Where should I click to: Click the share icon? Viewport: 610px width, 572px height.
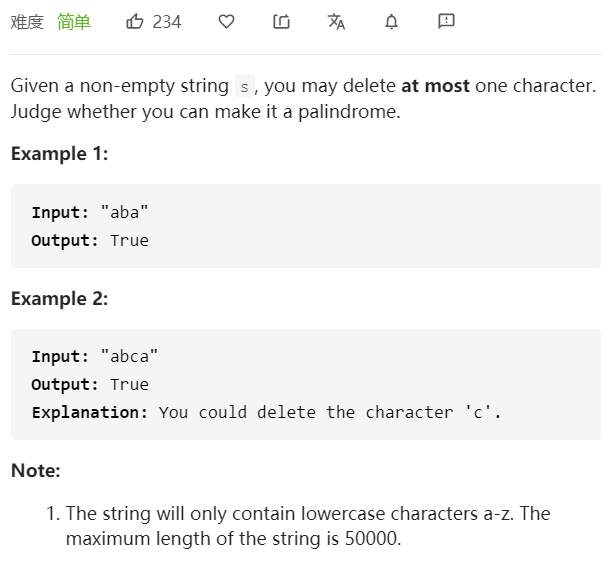281,21
